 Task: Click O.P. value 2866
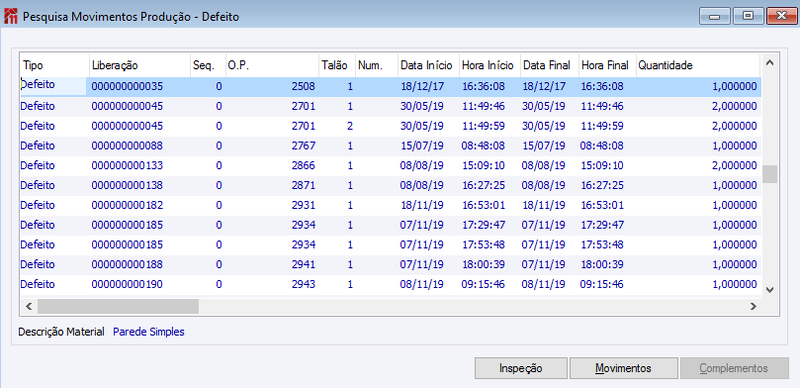(304, 166)
